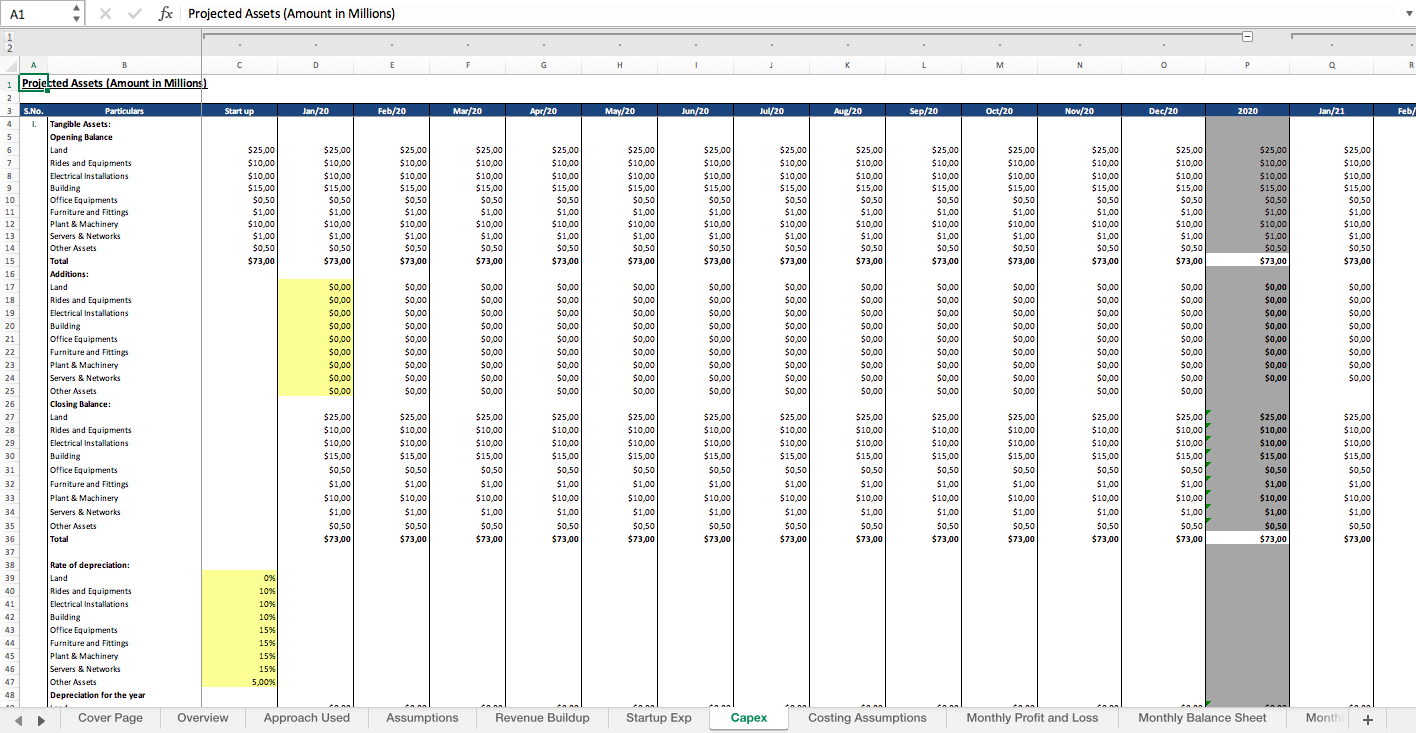Viewport: 1416px width, 733px height.
Task: Click Closing Balance Total $73,00 under 2020
Action: [x=1247, y=539]
